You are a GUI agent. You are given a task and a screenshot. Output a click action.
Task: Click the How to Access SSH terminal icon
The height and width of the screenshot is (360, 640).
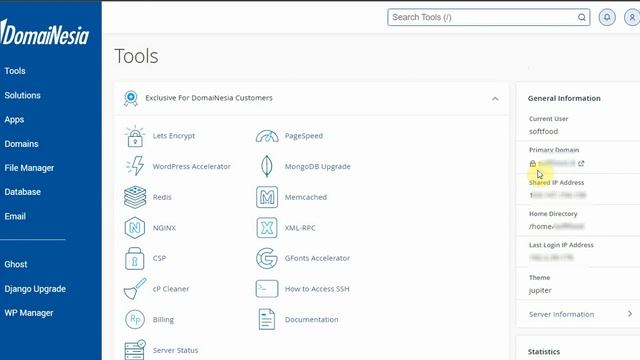pyautogui.click(x=267, y=289)
